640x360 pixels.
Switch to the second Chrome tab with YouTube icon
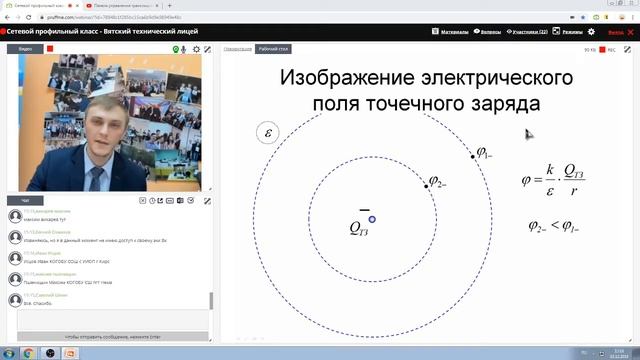point(122,6)
